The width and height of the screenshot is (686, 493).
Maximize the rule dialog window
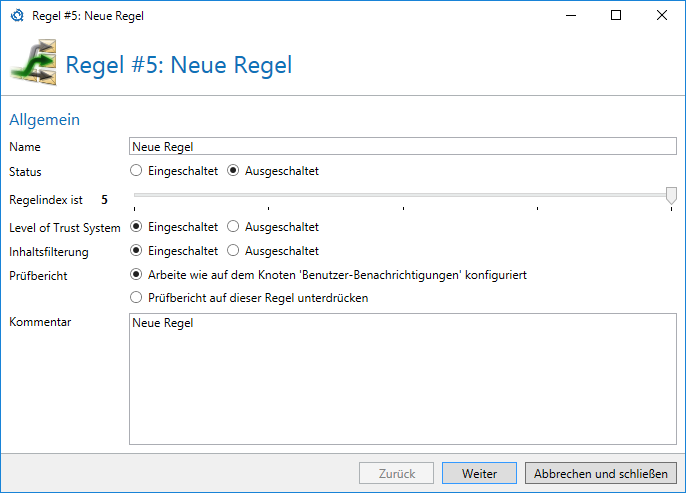(616, 15)
